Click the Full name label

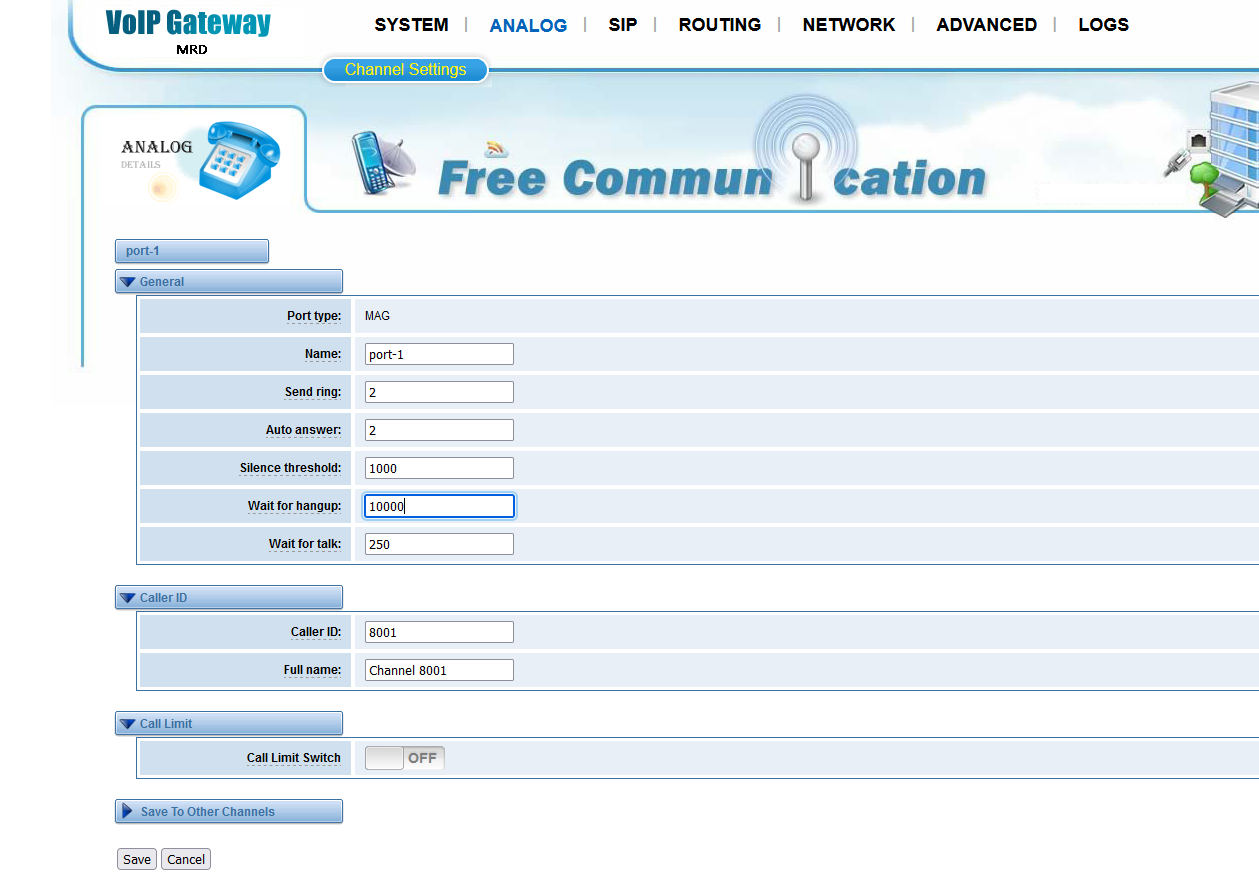click(x=312, y=670)
